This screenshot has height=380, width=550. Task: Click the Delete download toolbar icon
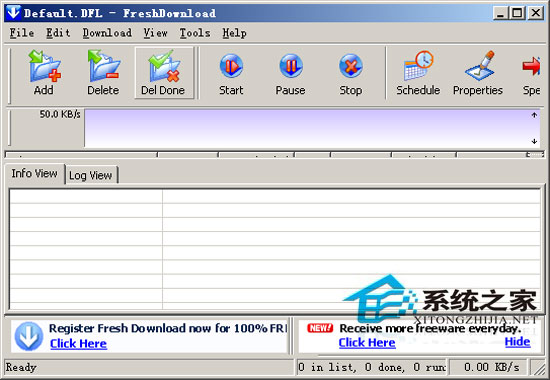103,66
